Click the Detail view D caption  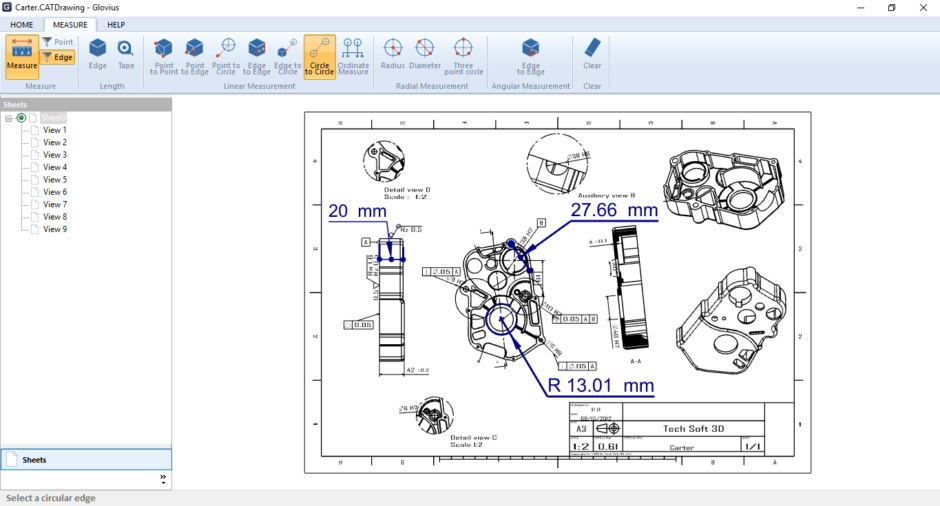[406, 193]
